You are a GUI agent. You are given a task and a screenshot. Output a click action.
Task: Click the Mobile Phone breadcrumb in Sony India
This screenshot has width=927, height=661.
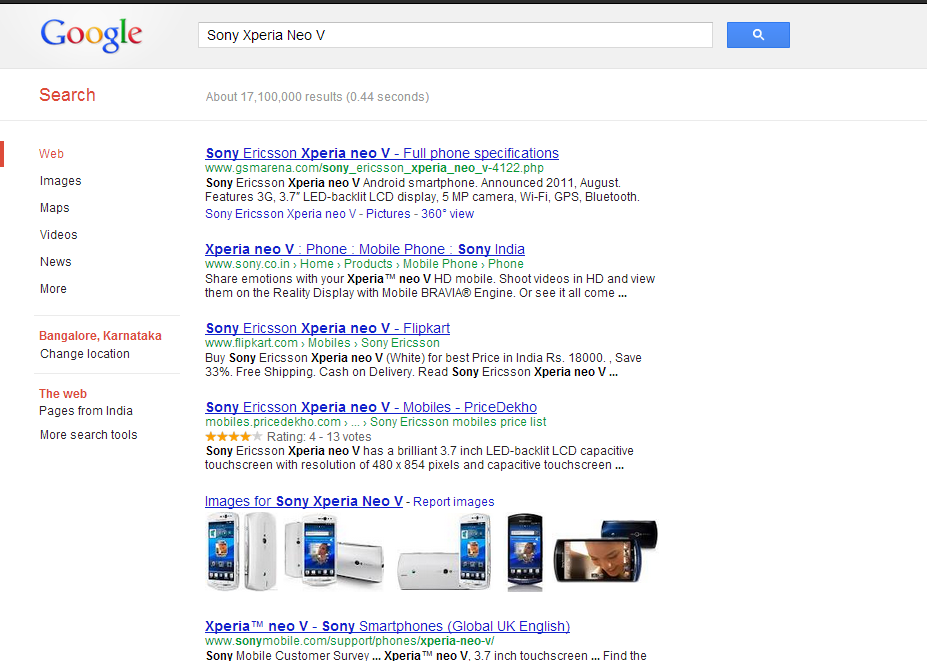tap(440, 264)
